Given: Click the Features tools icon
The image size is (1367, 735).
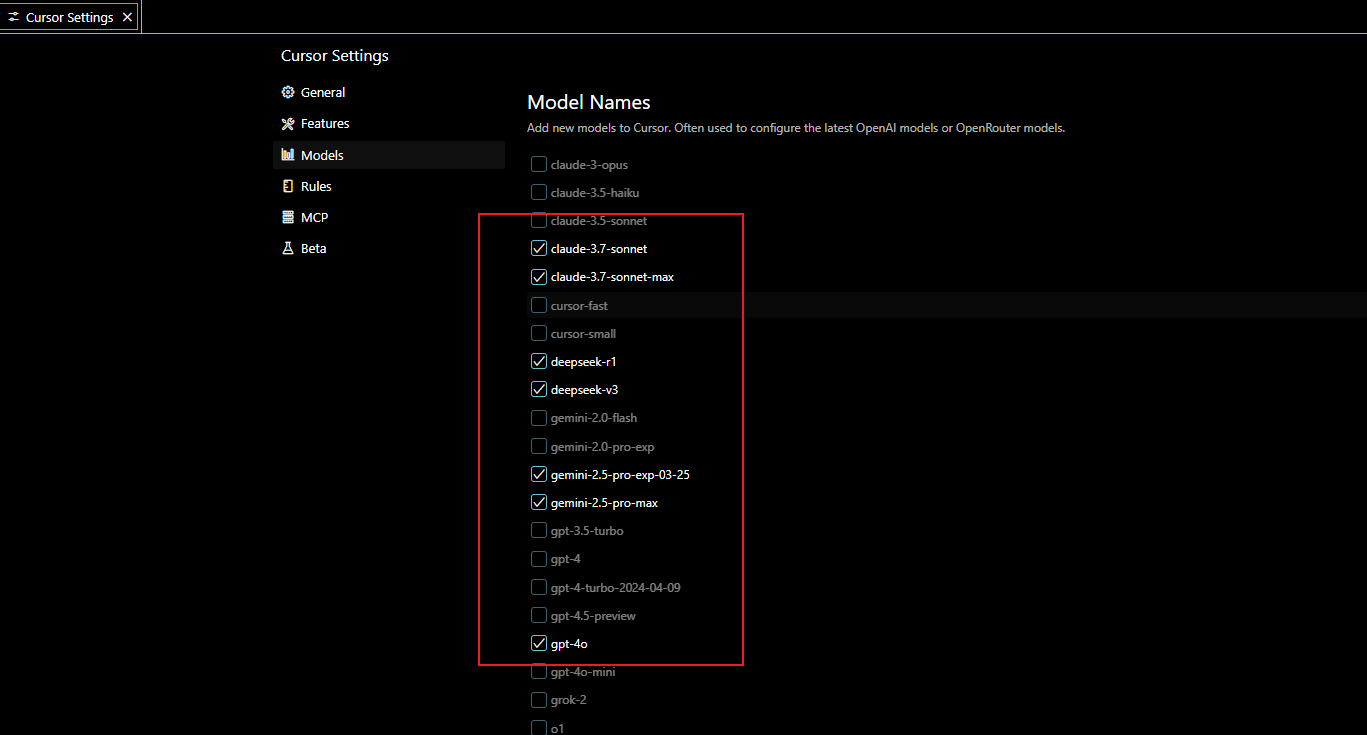Looking at the screenshot, I should pos(288,124).
